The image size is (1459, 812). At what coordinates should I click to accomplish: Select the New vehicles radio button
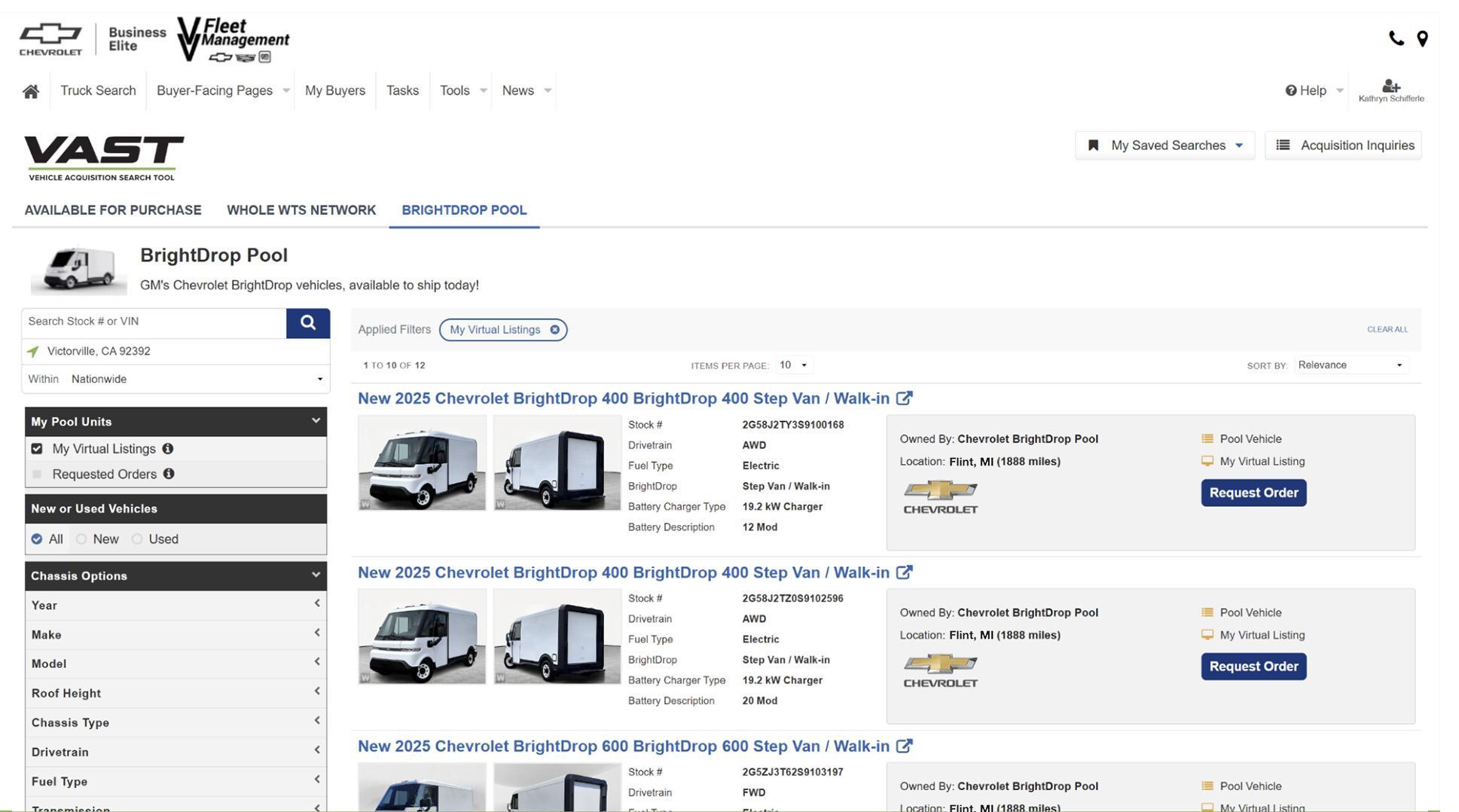click(x=81, y=539)
